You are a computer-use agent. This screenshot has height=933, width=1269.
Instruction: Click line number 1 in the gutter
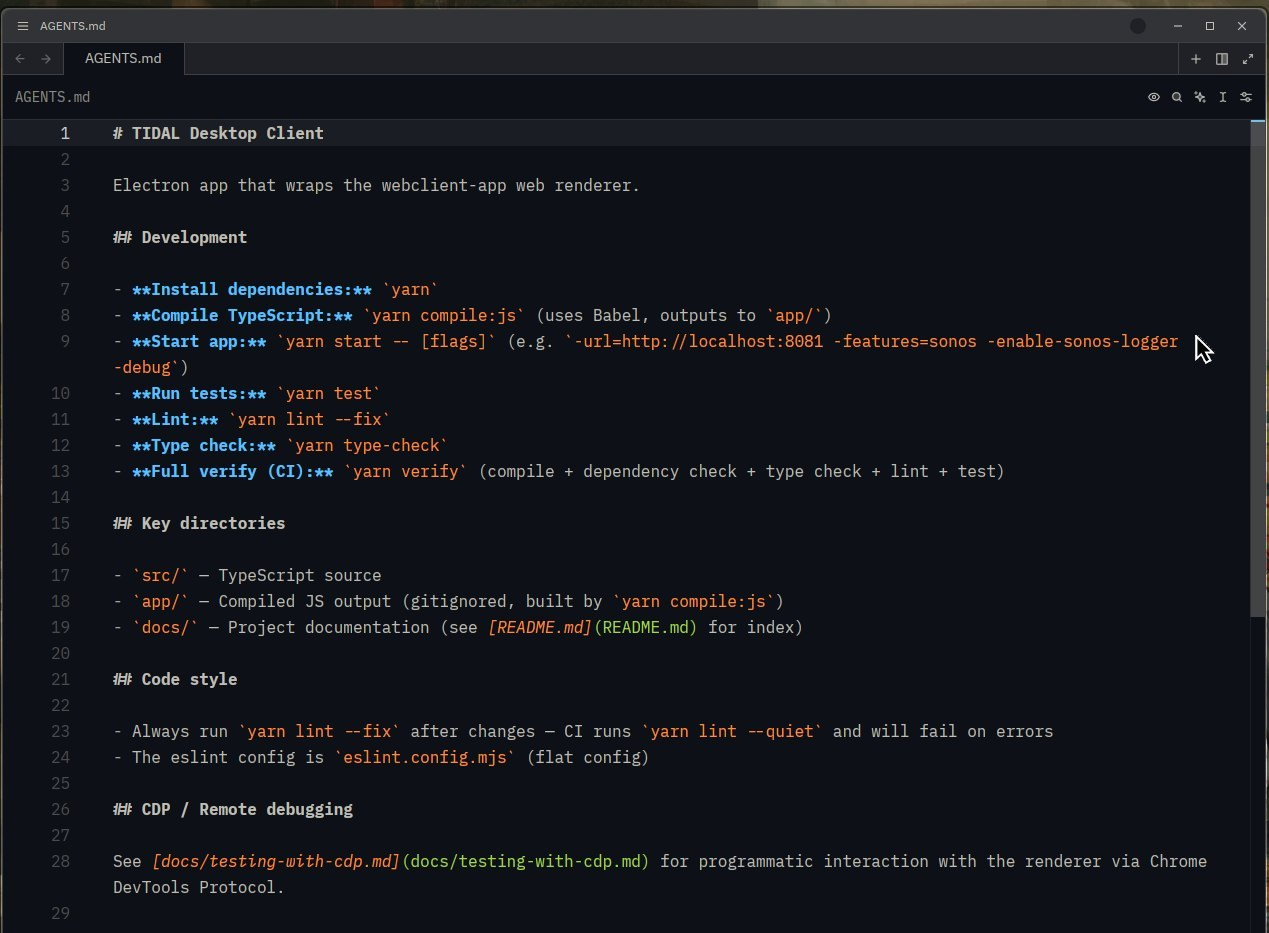tap(65, 133)
